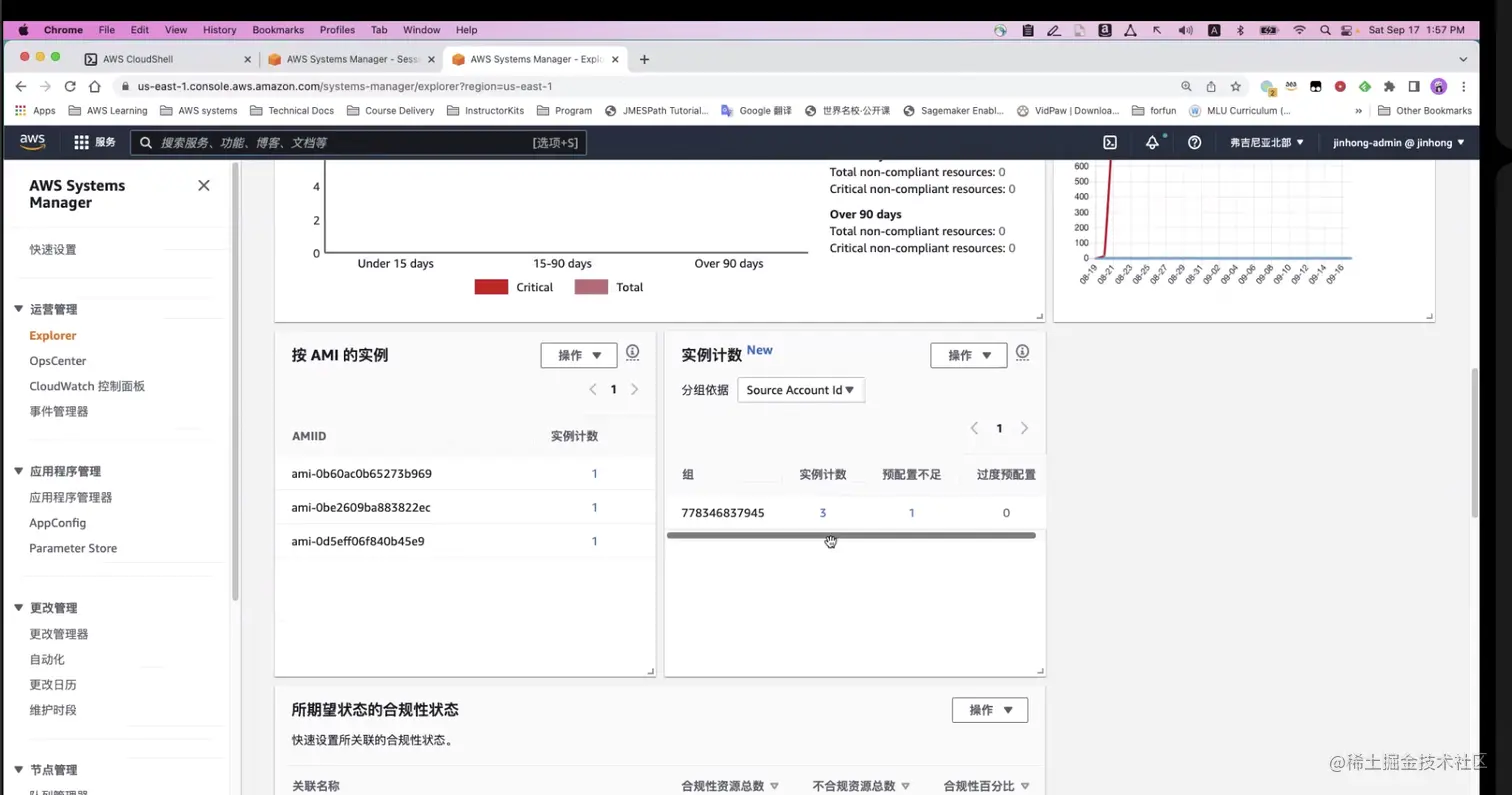Sort by 合规性资源总数 column
The width and height of the screenshot is (1512, 795).
coord(730,786)
